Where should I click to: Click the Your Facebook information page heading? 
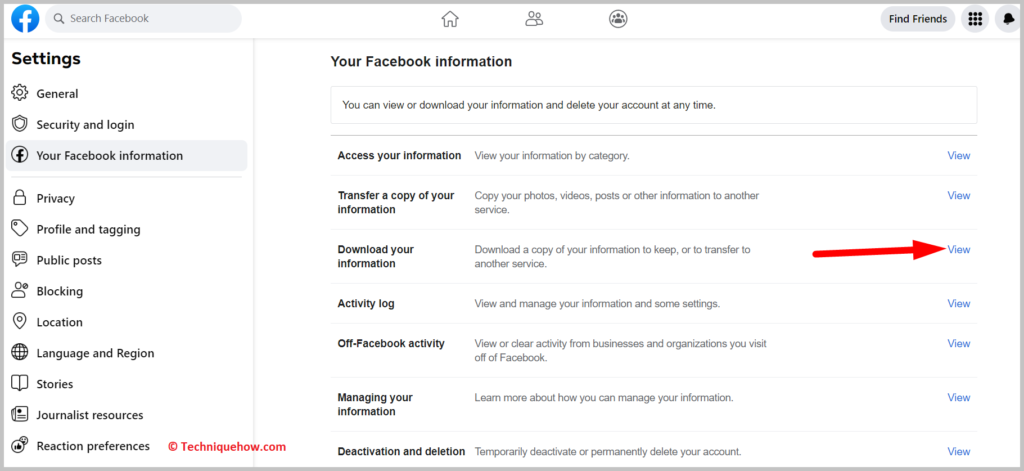[x=421, y=61]
